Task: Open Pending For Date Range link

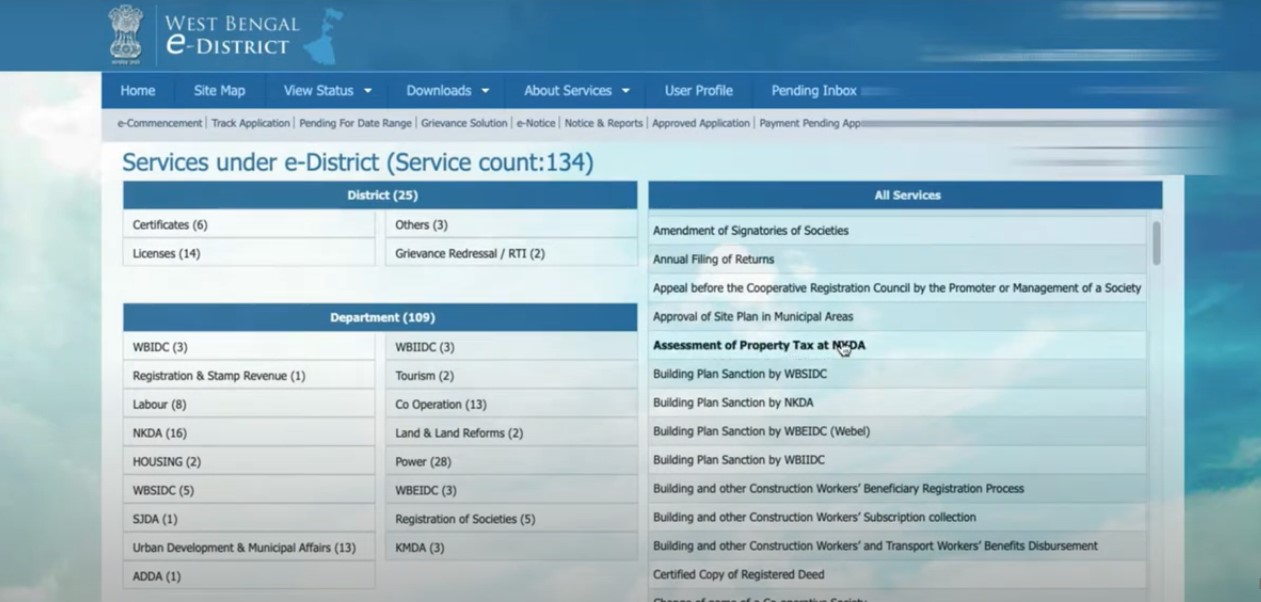Action: tap(355, 123)
